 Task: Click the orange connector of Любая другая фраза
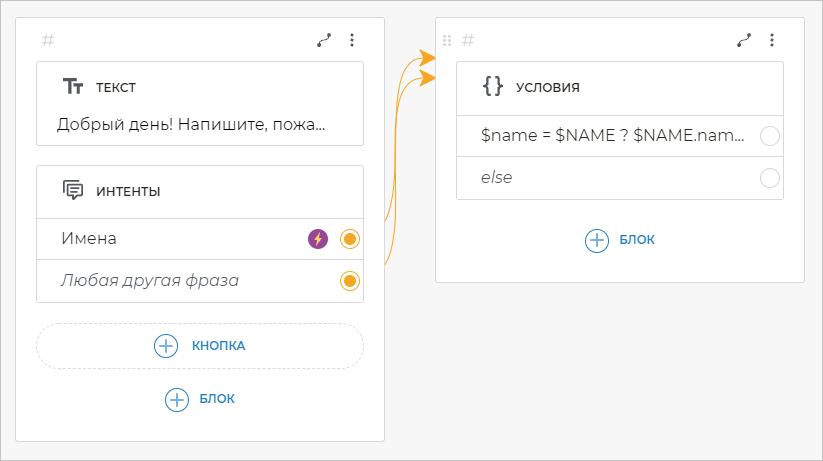350,281
